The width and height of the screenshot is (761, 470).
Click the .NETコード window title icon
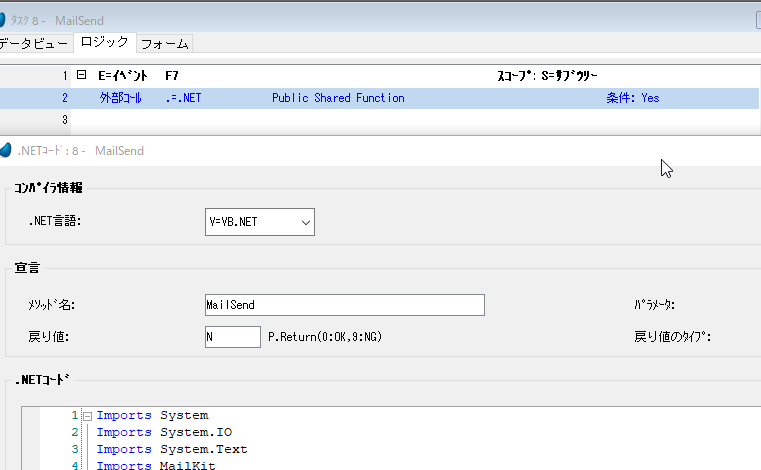(x=9, y=150)
